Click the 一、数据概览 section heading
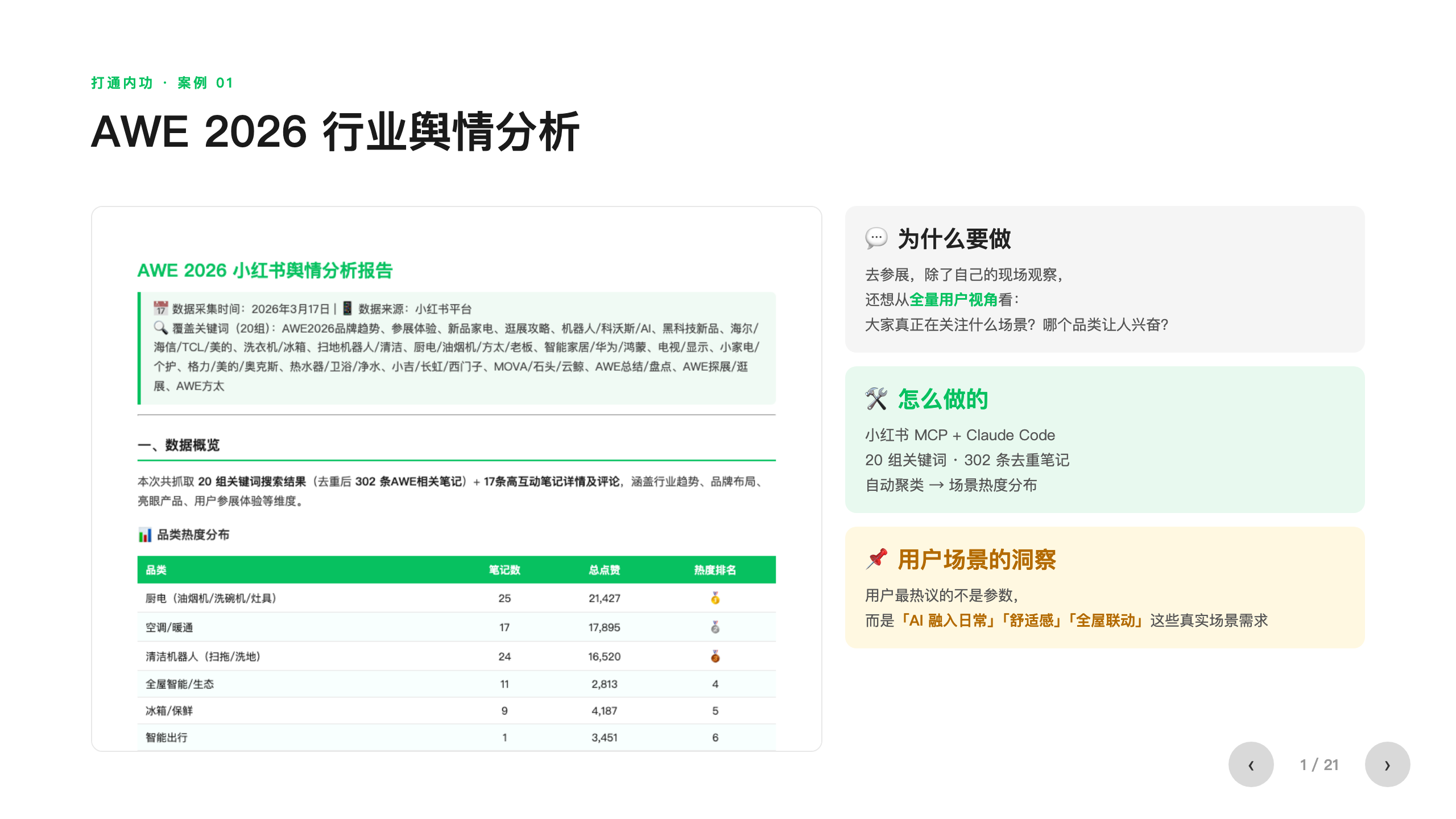Viewport: 1456px width, 819px height. point(179,445)
